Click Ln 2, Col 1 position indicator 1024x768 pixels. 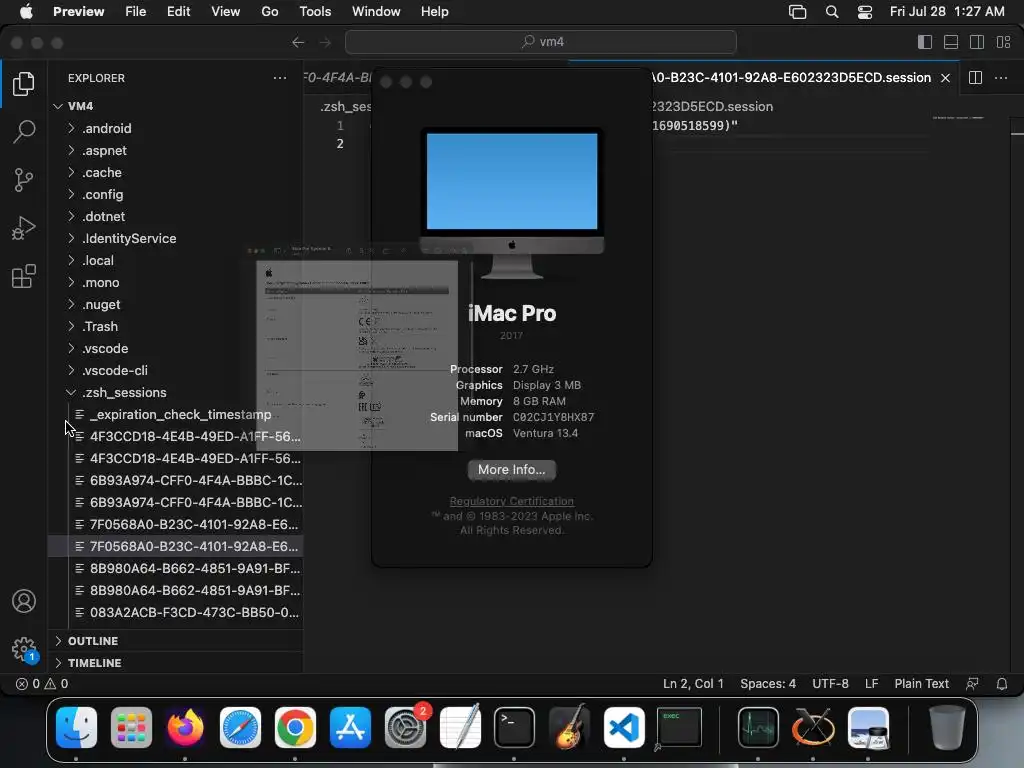click(693, 684)
